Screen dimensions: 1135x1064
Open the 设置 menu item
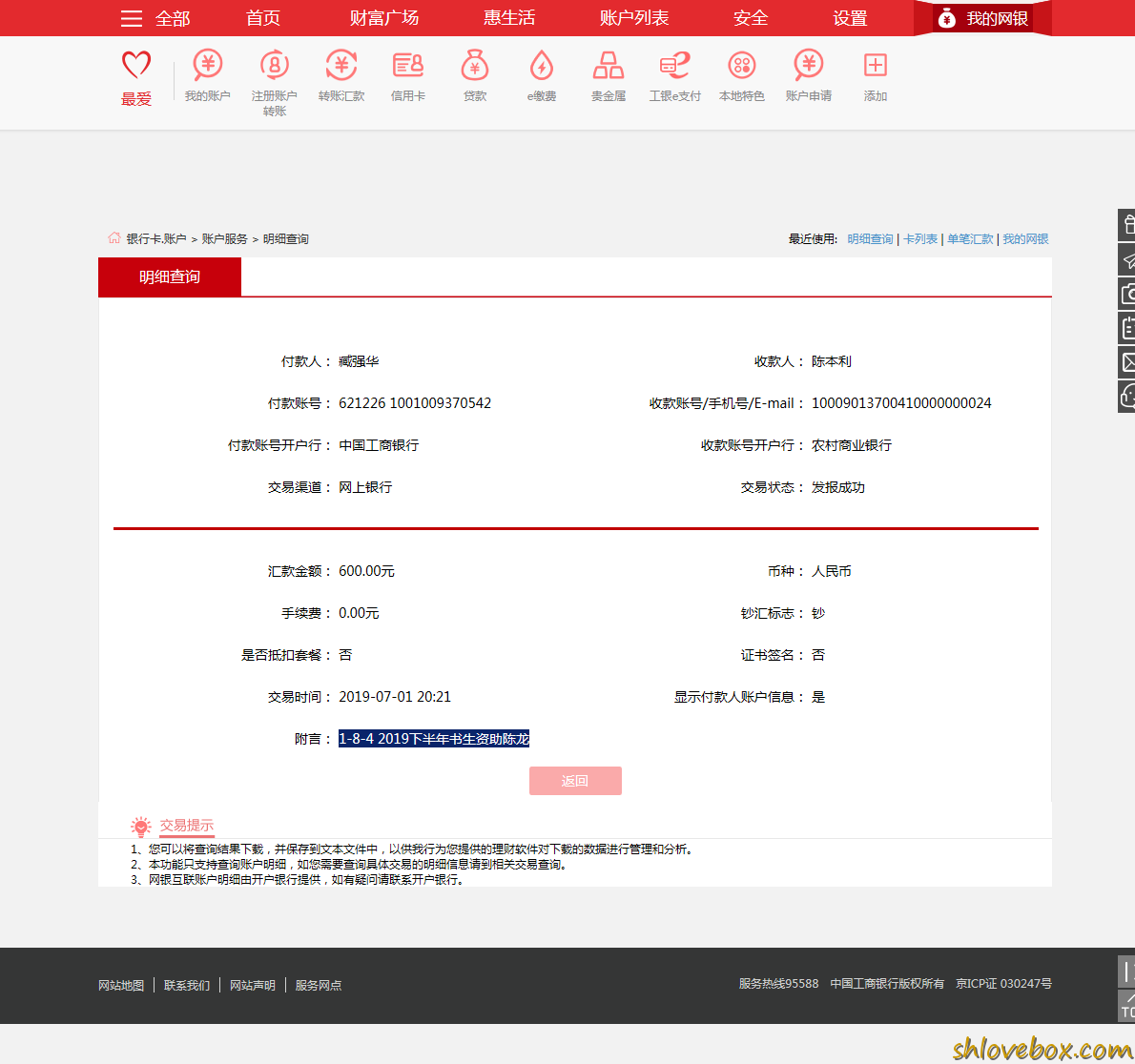(x=851, y=18)
